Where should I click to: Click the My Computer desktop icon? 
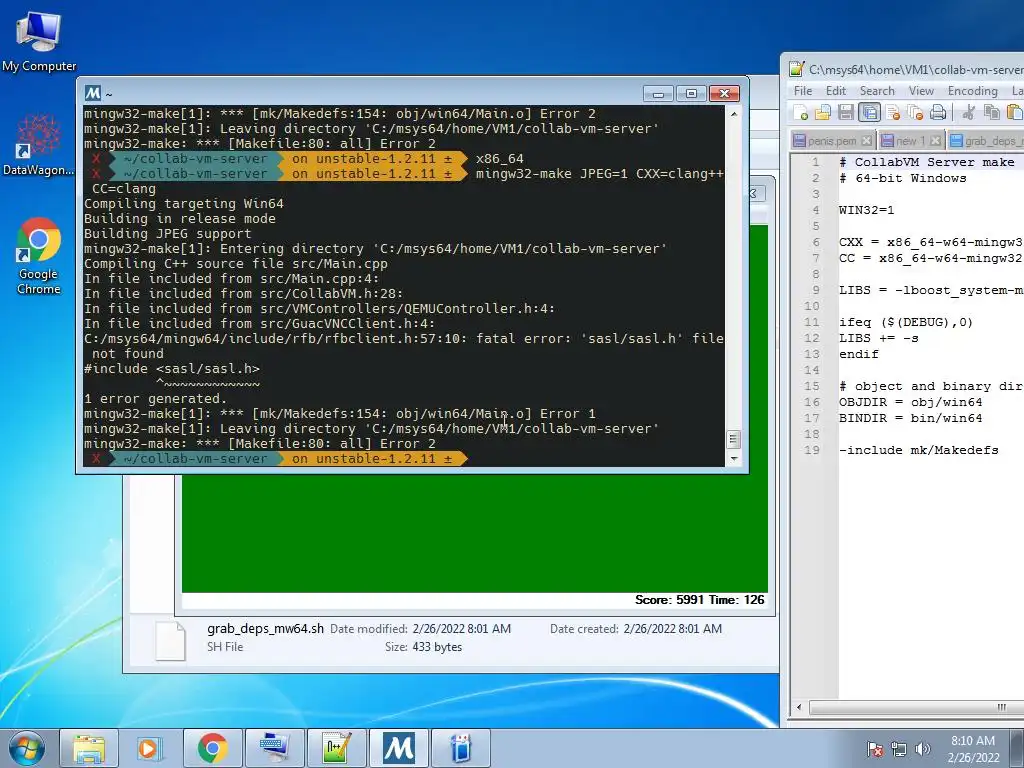[x=39, y=41]
